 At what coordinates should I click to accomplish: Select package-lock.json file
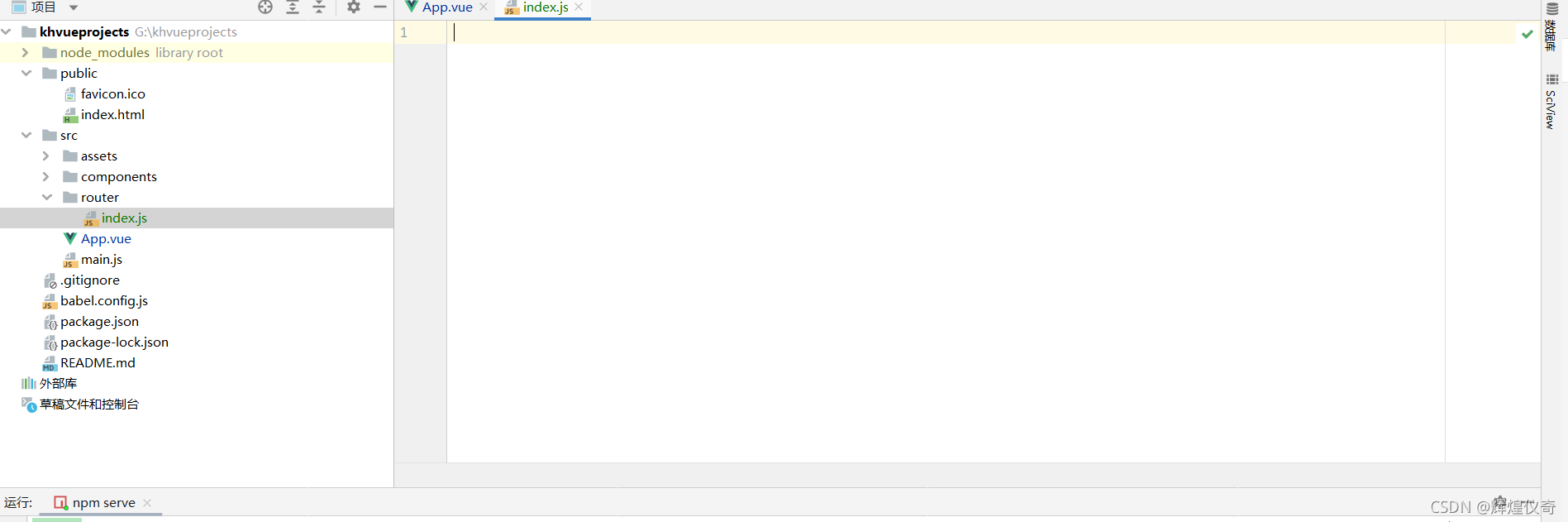114,342
